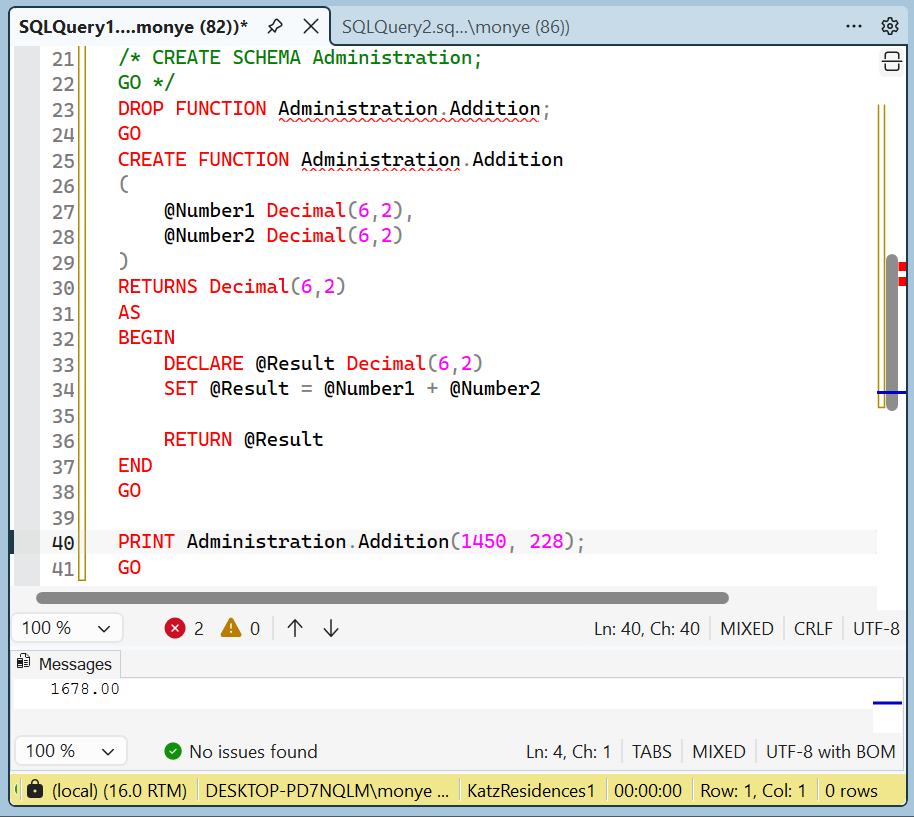Click @Number1 parameter on line 27

[209, 210]
